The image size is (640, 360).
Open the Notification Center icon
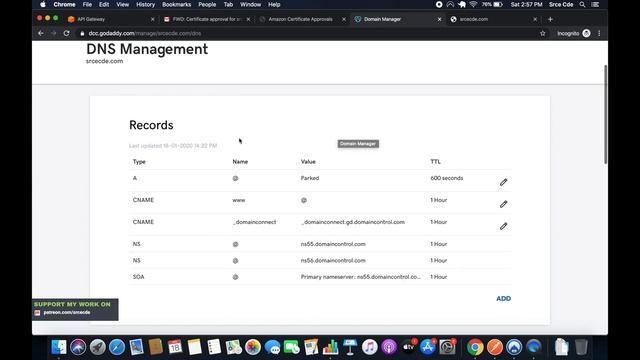[596, 4]
